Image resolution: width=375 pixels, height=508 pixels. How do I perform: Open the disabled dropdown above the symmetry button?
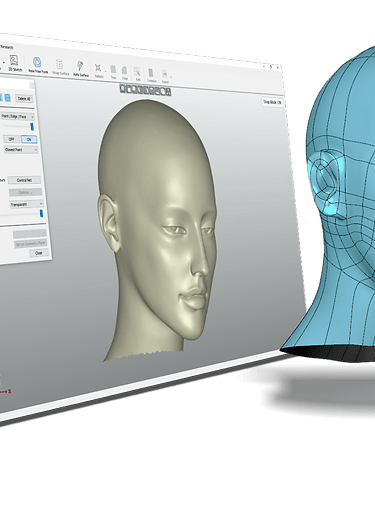[29, 234]
